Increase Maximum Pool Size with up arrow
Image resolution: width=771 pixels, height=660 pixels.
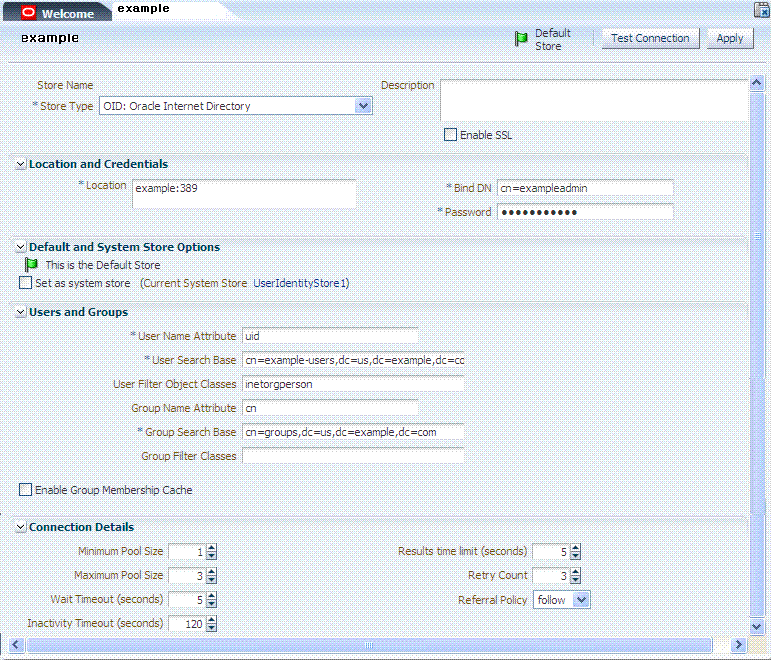pos(211,572)
